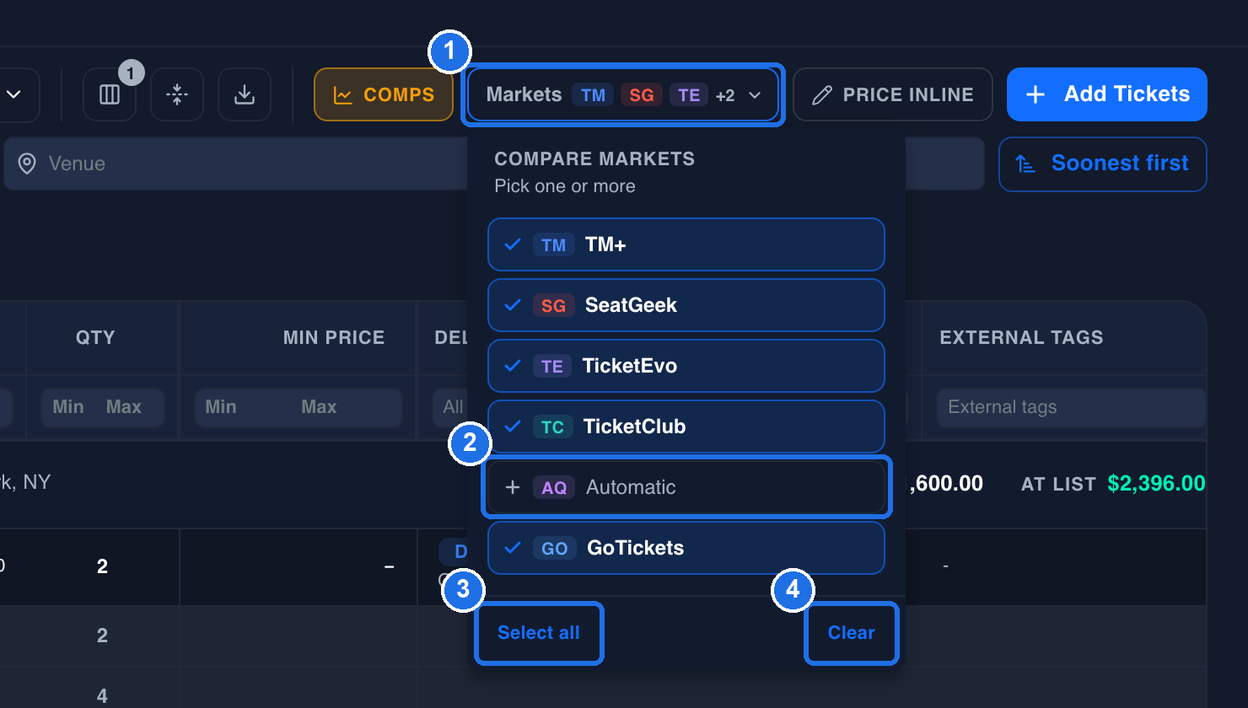
Task: Click the pencil icon on PRICE INLINE
Action: point(822,95)
